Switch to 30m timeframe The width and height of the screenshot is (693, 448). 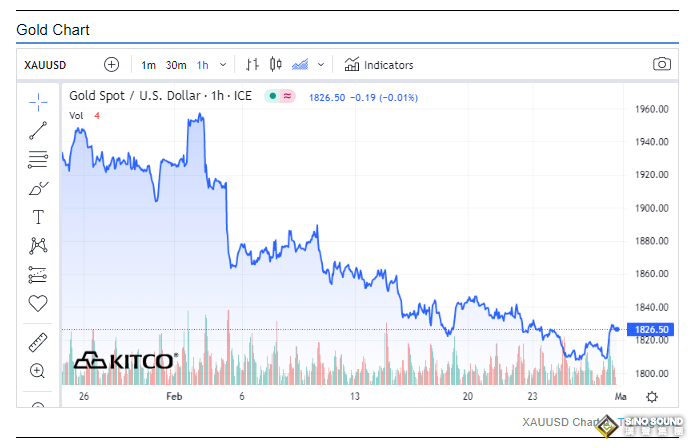coord(175,65)
